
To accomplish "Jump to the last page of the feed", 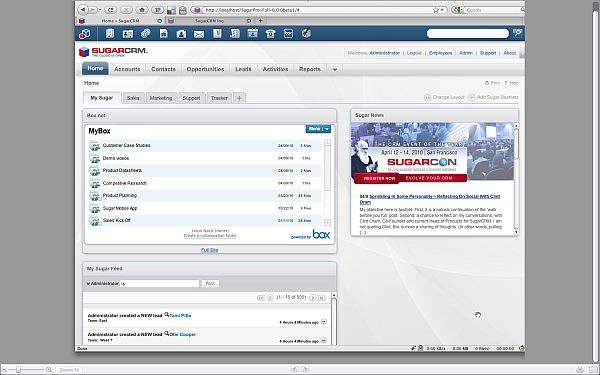I will (321, 298).
